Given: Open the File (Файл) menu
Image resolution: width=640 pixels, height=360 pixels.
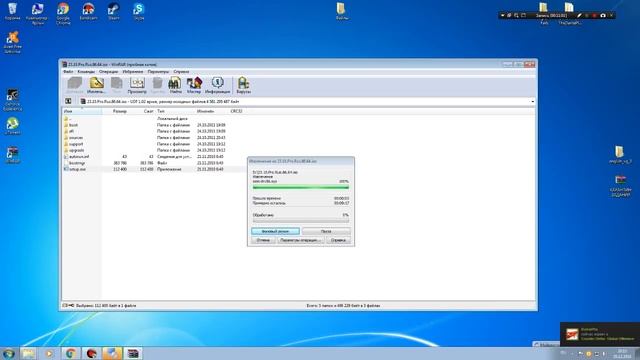Looking at the screenshot, I should click(x=68, y=71).
